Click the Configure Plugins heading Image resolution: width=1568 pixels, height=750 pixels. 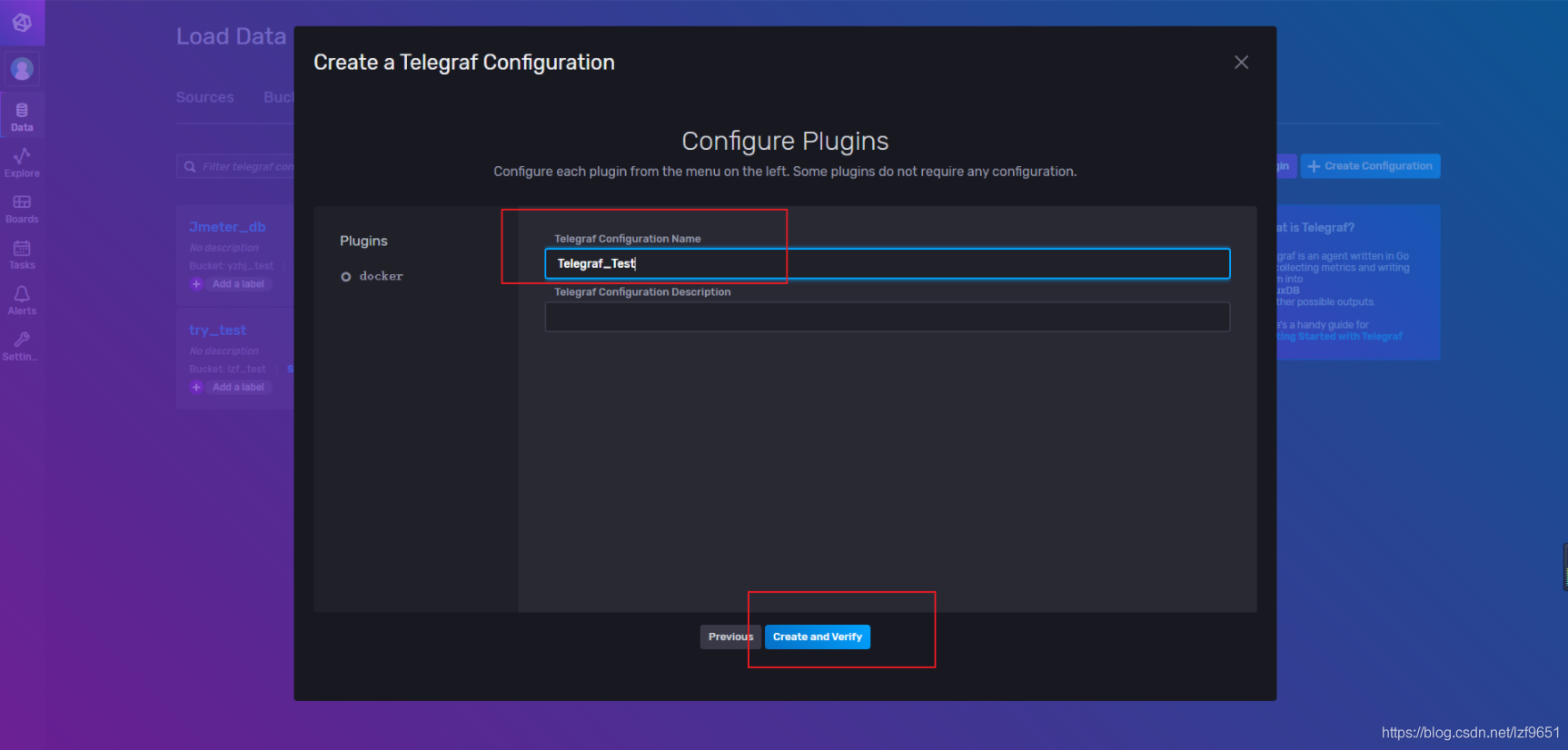[785, 141]
